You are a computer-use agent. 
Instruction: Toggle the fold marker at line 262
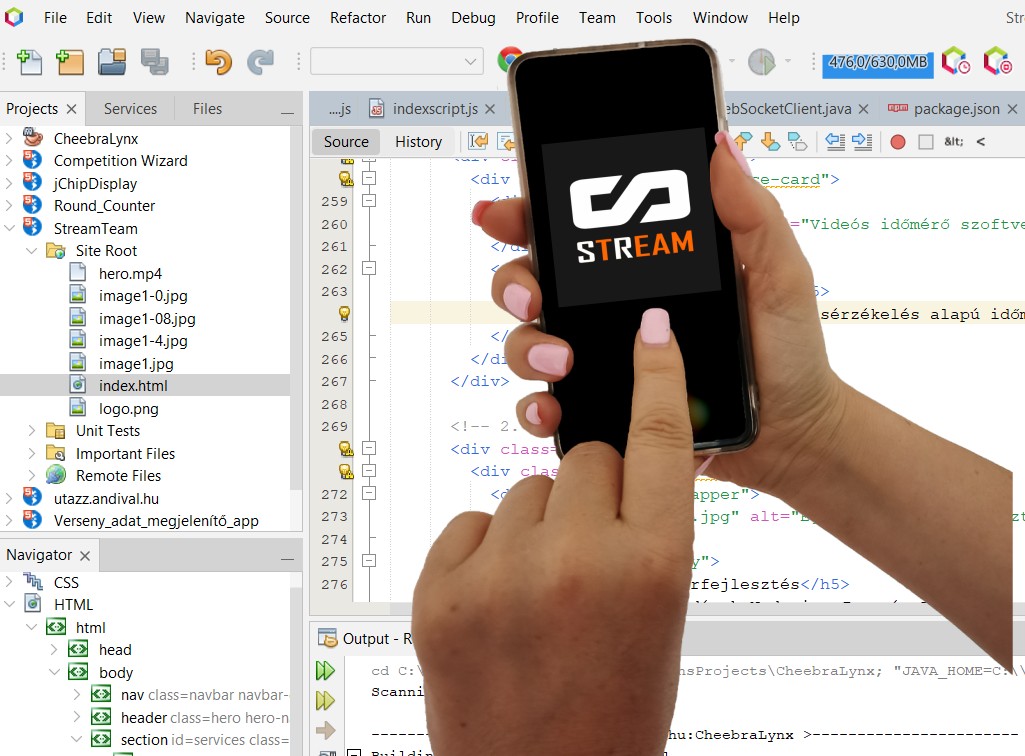point(369,268)
